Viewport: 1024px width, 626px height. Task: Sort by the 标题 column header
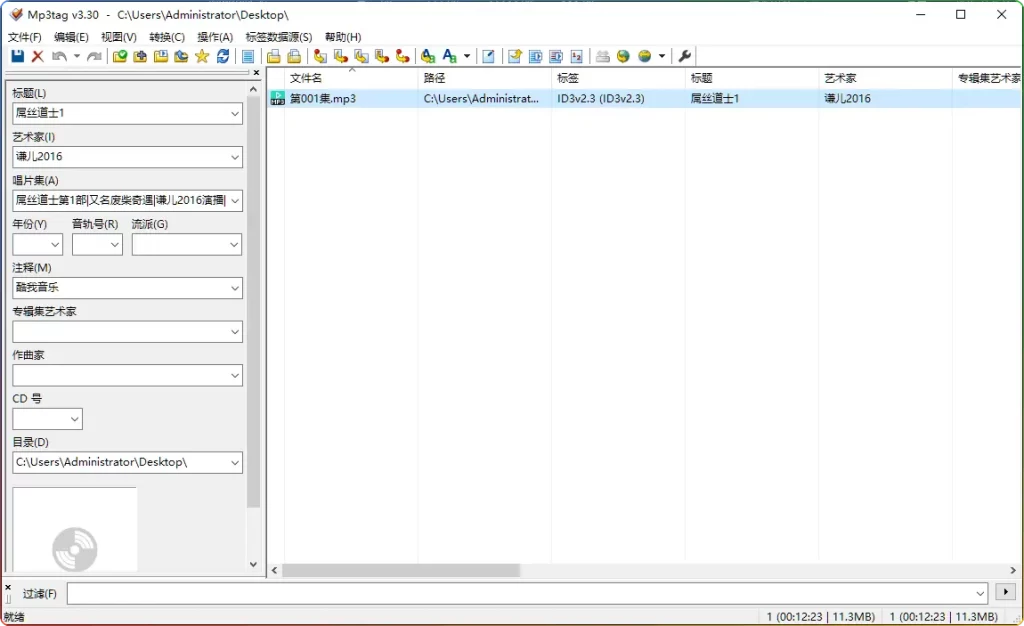click(752, 78)
